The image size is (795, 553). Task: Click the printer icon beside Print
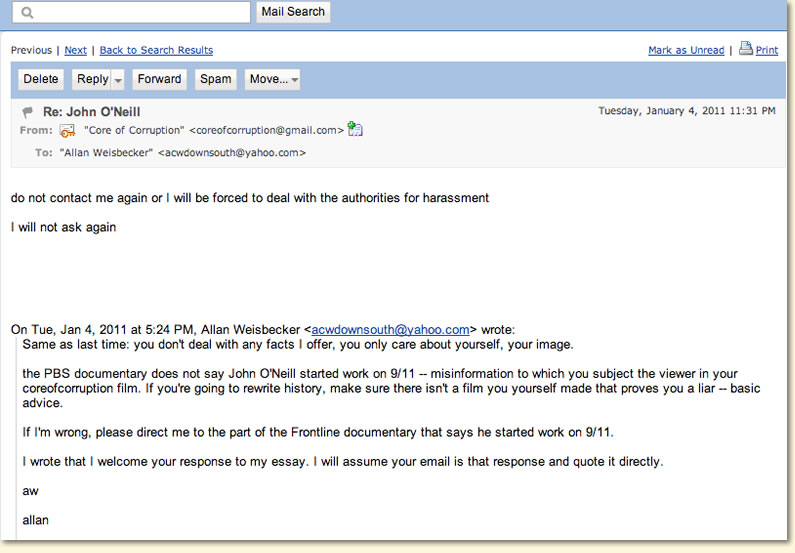coord(745,48)
